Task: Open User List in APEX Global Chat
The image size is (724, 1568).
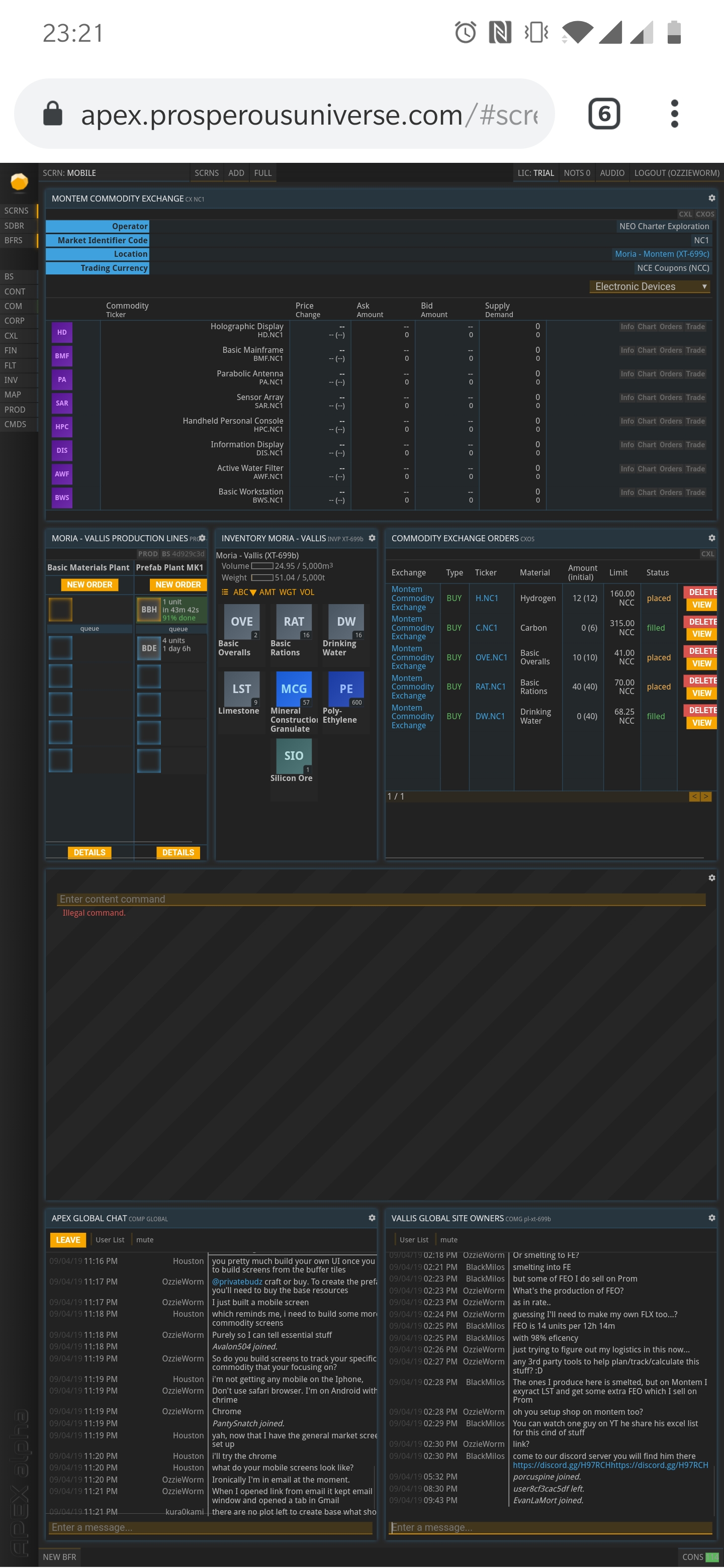Action: 110,1240
